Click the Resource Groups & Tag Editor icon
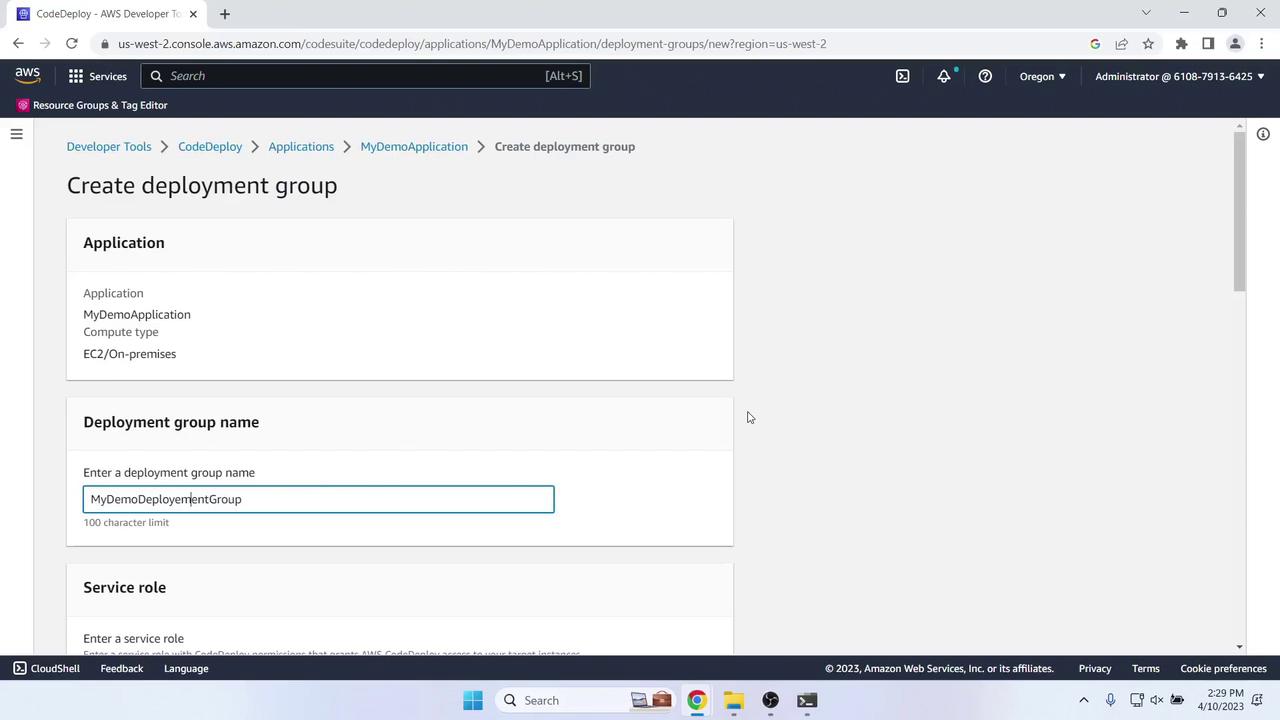Image resolution: width=1280 pixels, height=720 pixels. click(x=23, y=105)
